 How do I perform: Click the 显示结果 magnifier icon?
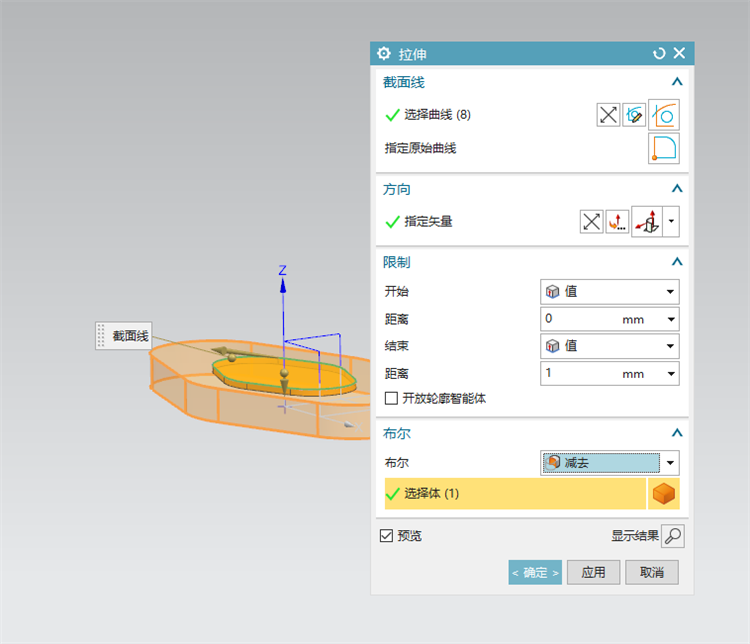pyautogui.click(x=673, y=536)
